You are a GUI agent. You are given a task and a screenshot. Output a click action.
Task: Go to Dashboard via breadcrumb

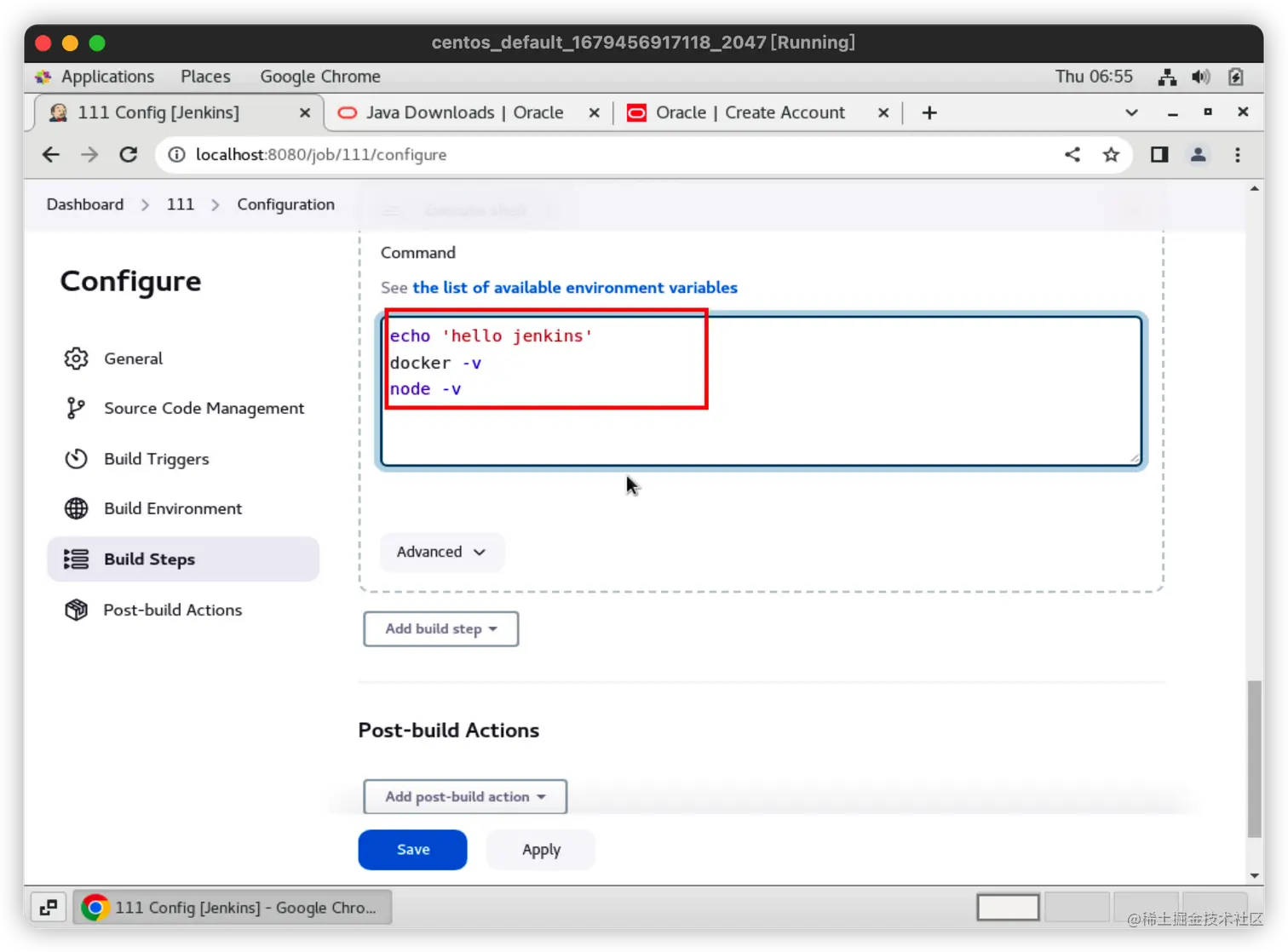click(x=85, y=204)
